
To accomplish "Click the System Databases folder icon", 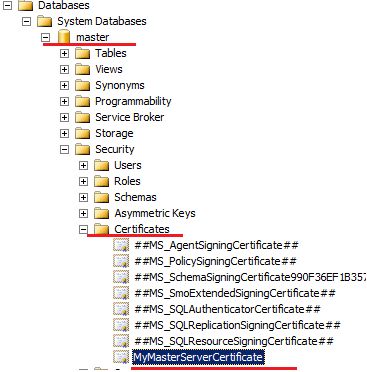I will click(x=44, y=22).
